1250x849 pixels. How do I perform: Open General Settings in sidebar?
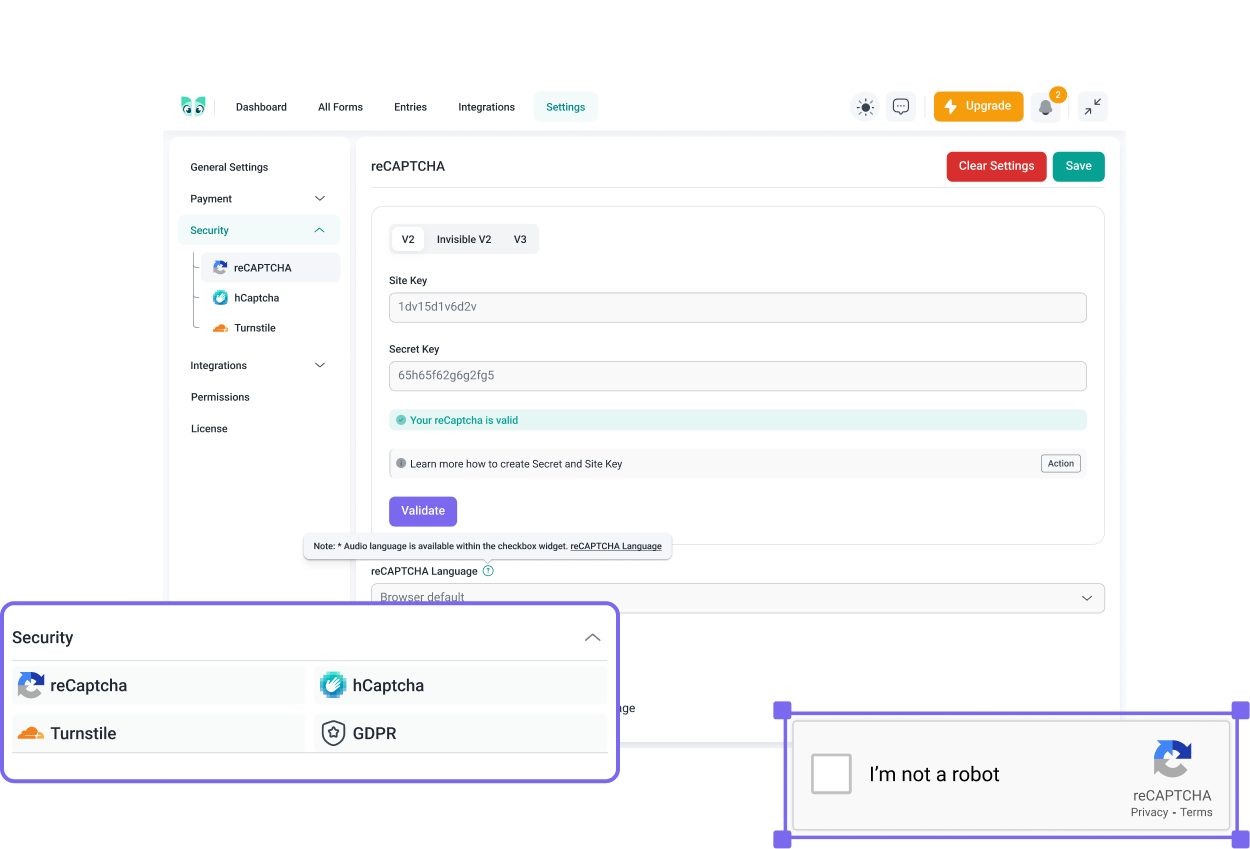[229, 167]
